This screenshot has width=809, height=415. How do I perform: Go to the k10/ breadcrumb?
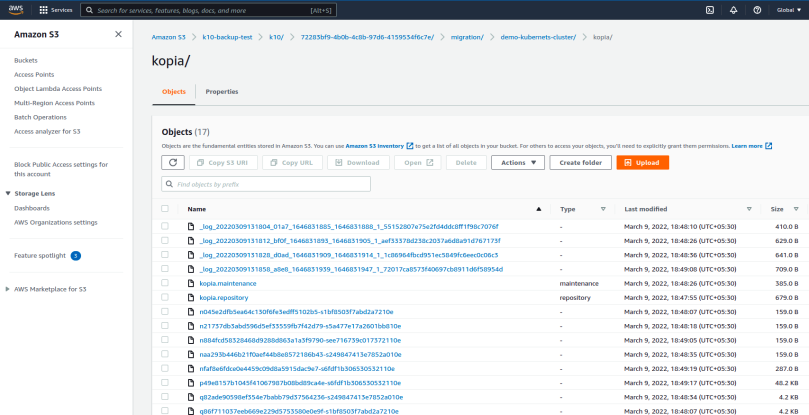pyautogui.click(x=277, y=37)
